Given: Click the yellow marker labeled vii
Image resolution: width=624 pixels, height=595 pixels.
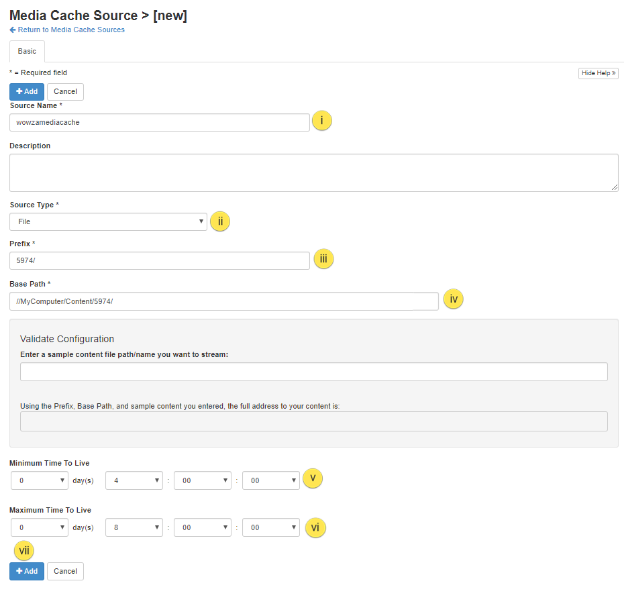Looking at the screenshot, I should 25,549.
